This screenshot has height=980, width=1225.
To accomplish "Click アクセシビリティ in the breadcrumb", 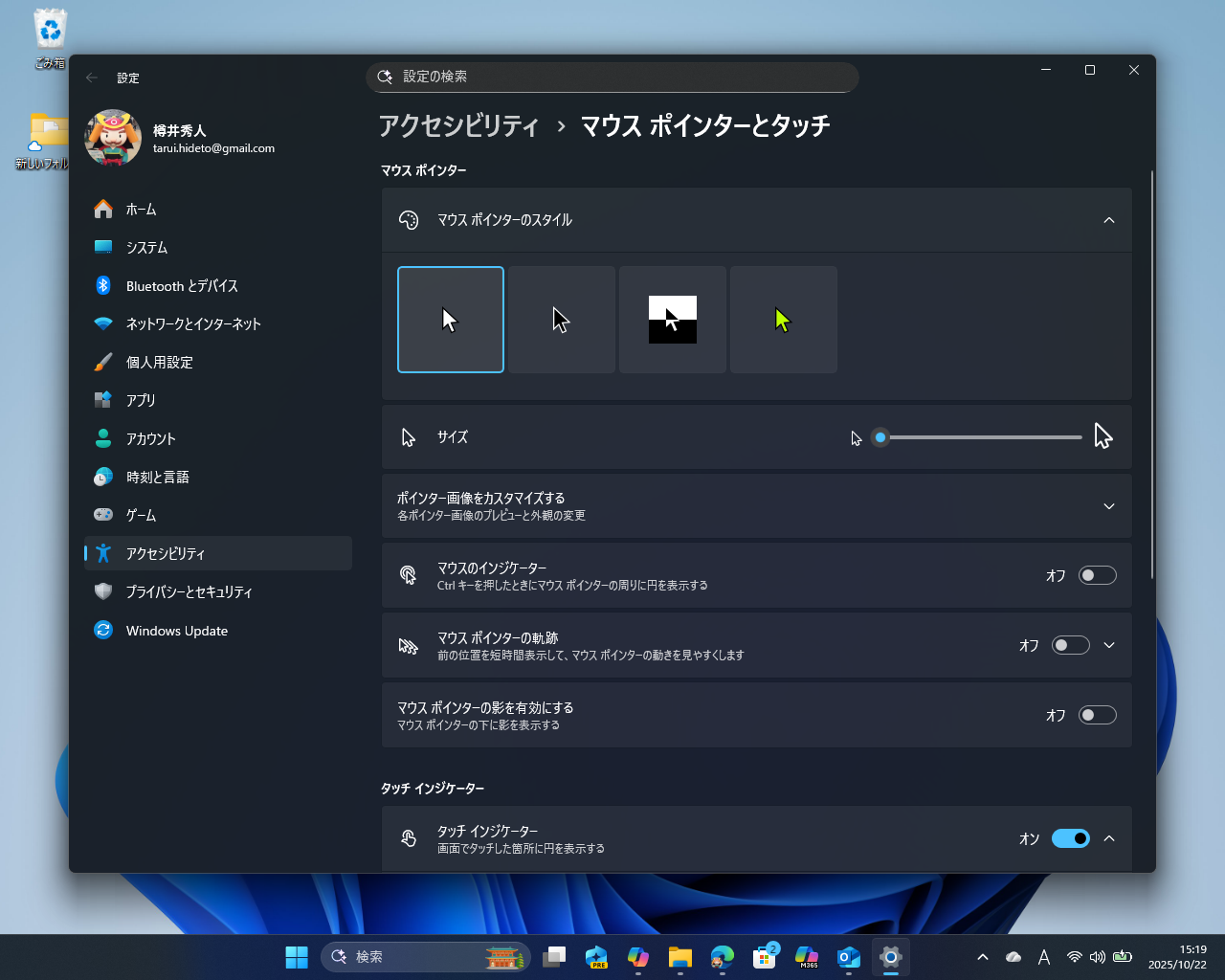I will (459, 126).
